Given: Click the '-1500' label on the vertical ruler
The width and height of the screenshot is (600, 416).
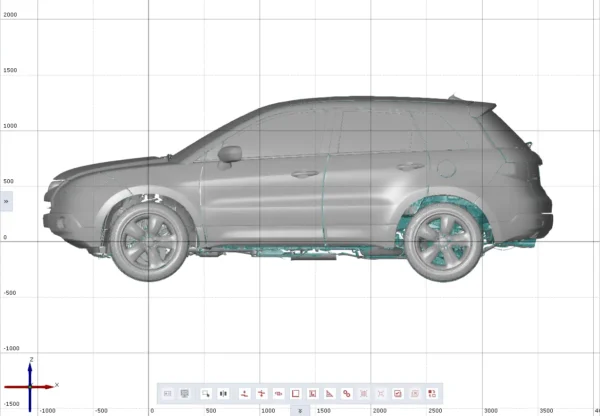Looking at the screenshot, I should [11, 404].
